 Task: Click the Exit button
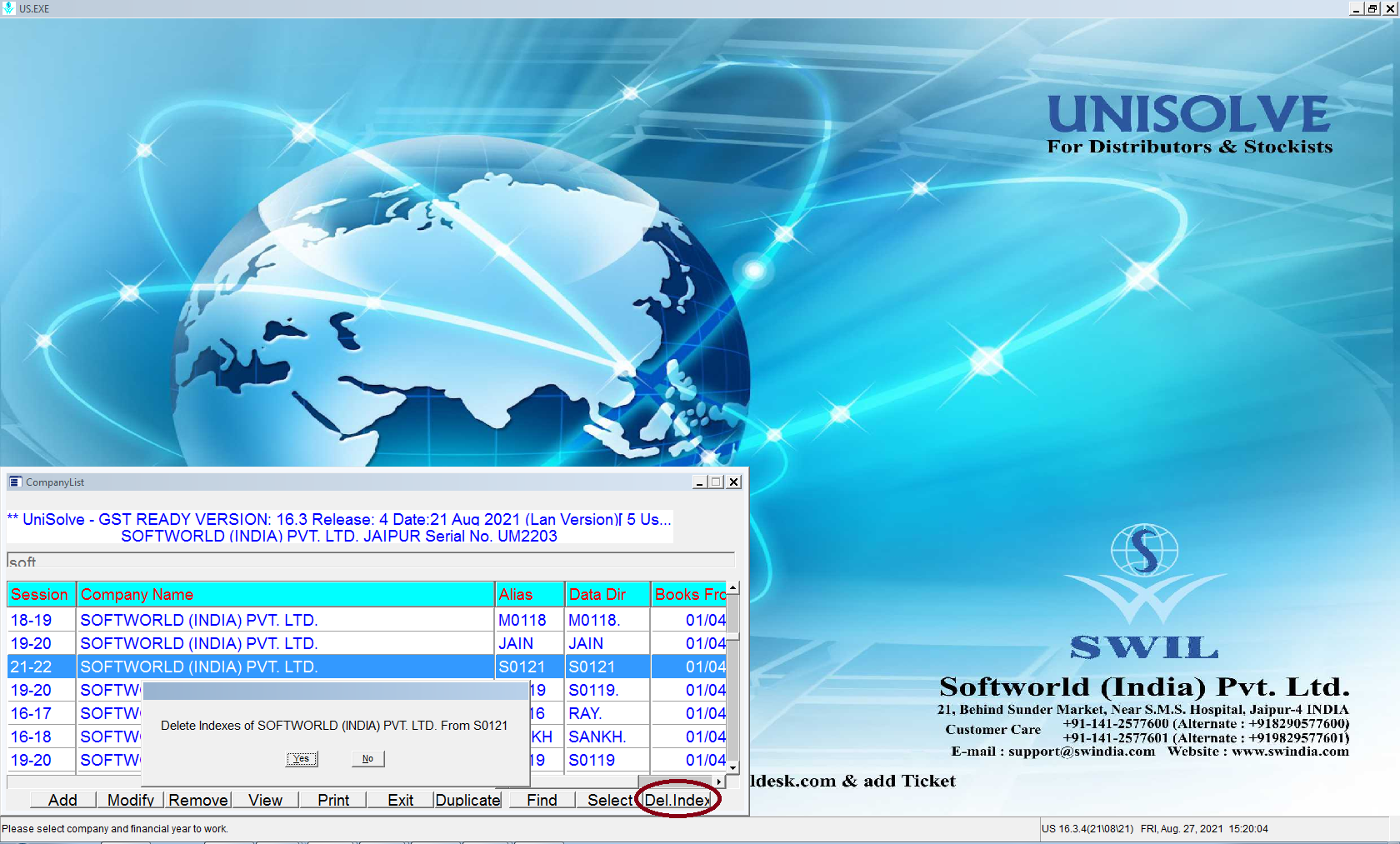tap(400, 800)
